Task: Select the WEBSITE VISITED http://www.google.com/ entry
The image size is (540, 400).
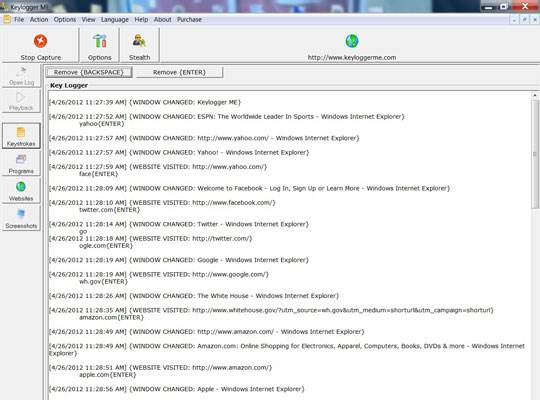Action: 159,274
